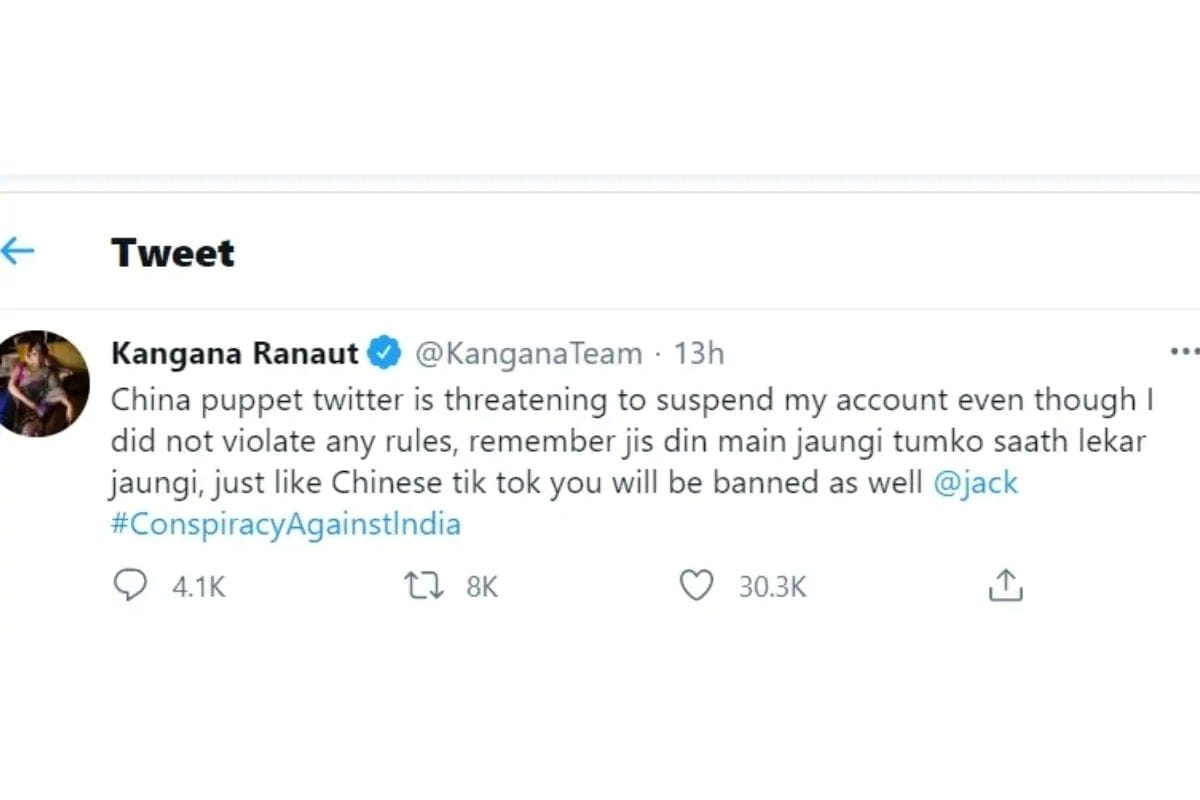Click the line beginning 'did not violate any rules'

pyautogui.click(x=624, y=442)
